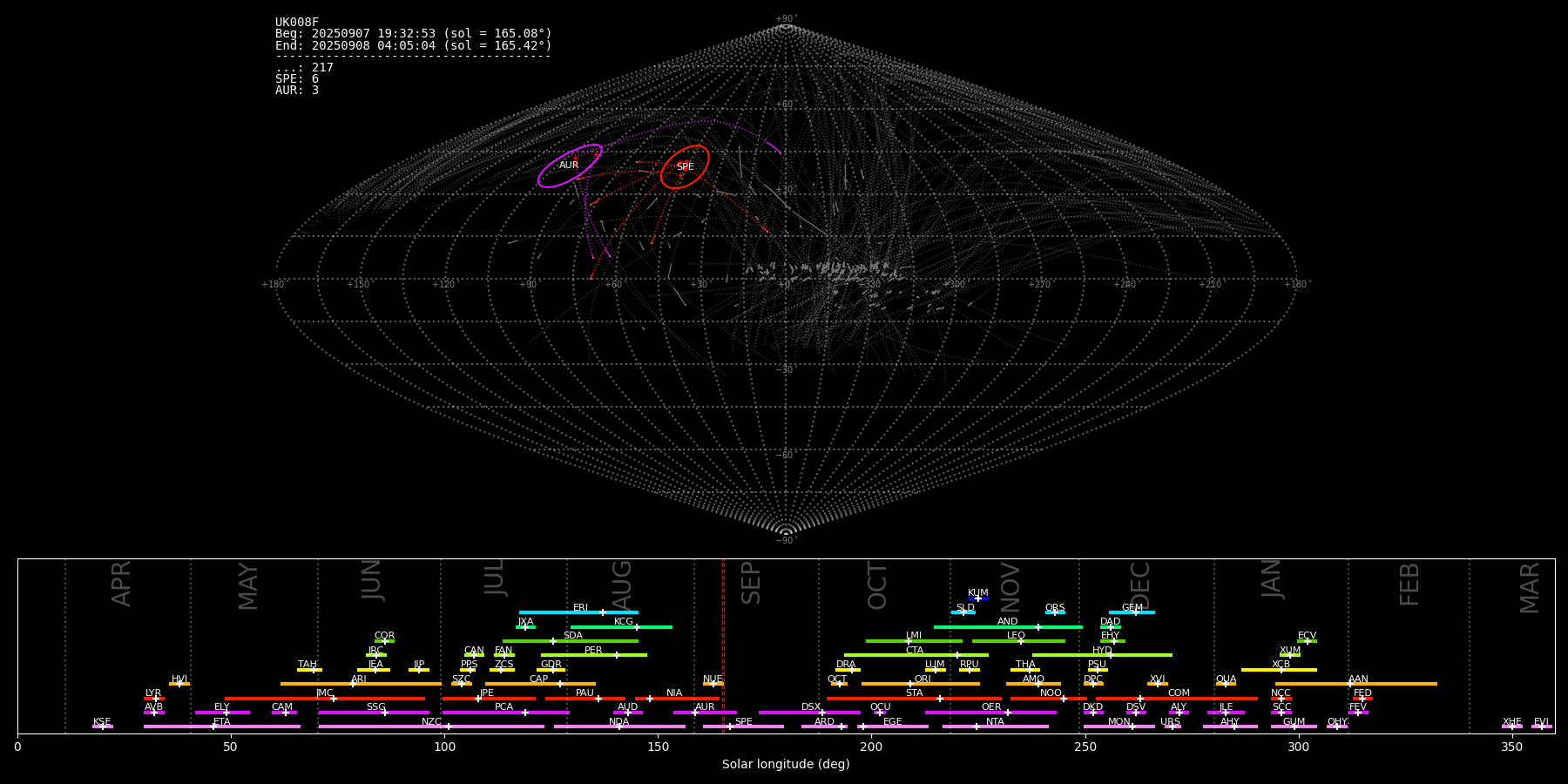Click the NOV month label
1568x784 pixels.
point(1010,587)
